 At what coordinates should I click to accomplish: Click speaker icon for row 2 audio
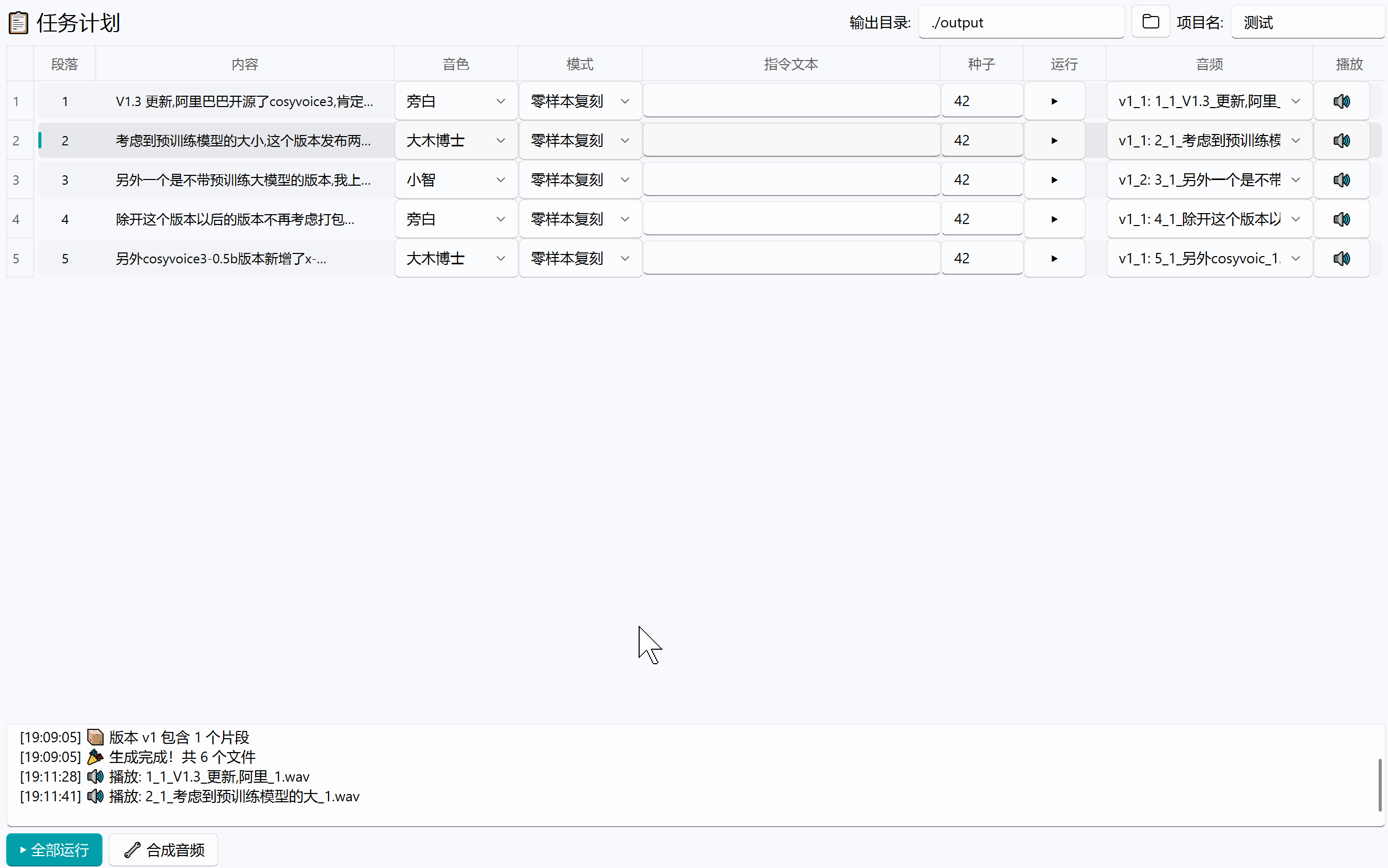tap(1341, 141)
